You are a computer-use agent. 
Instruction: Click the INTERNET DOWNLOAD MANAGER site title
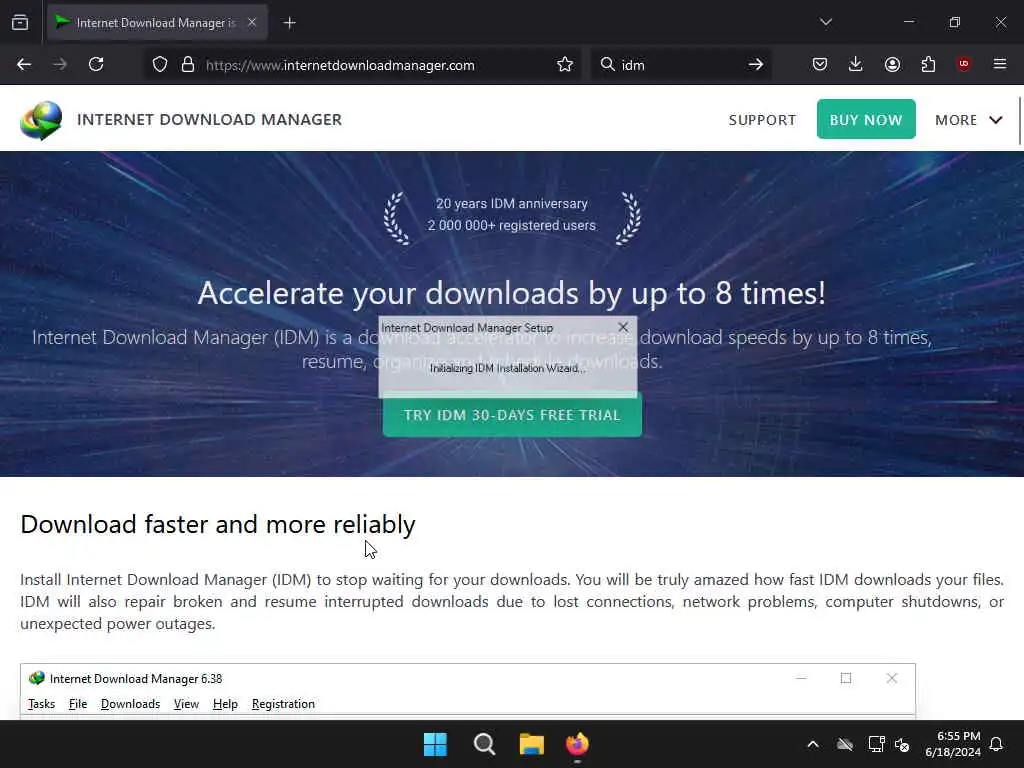[210, 120]
